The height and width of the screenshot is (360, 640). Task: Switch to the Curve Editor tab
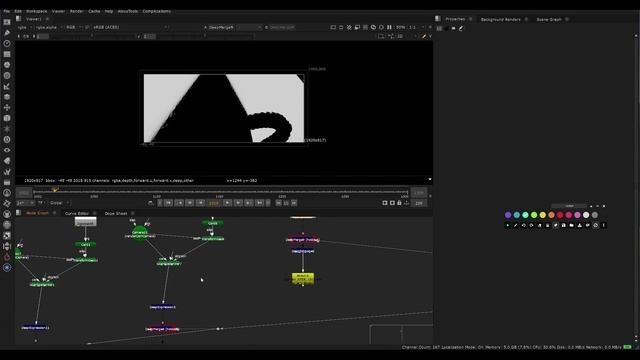(x=77, y=213)
